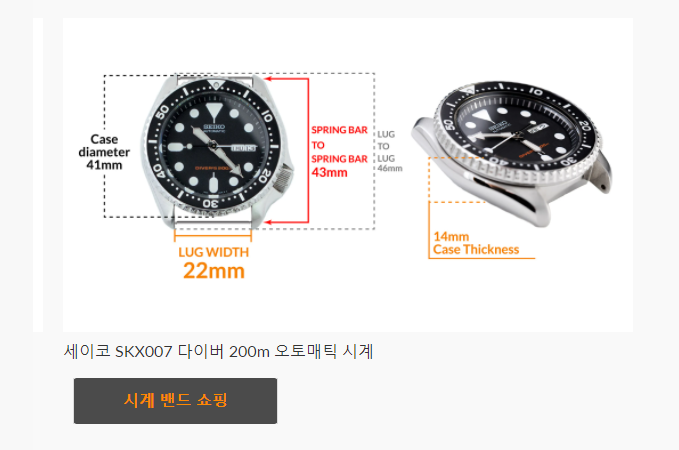Click the red SPRING BAR TO SPRING BAR text
Viewport: 679px width, 450px height.
339,145
